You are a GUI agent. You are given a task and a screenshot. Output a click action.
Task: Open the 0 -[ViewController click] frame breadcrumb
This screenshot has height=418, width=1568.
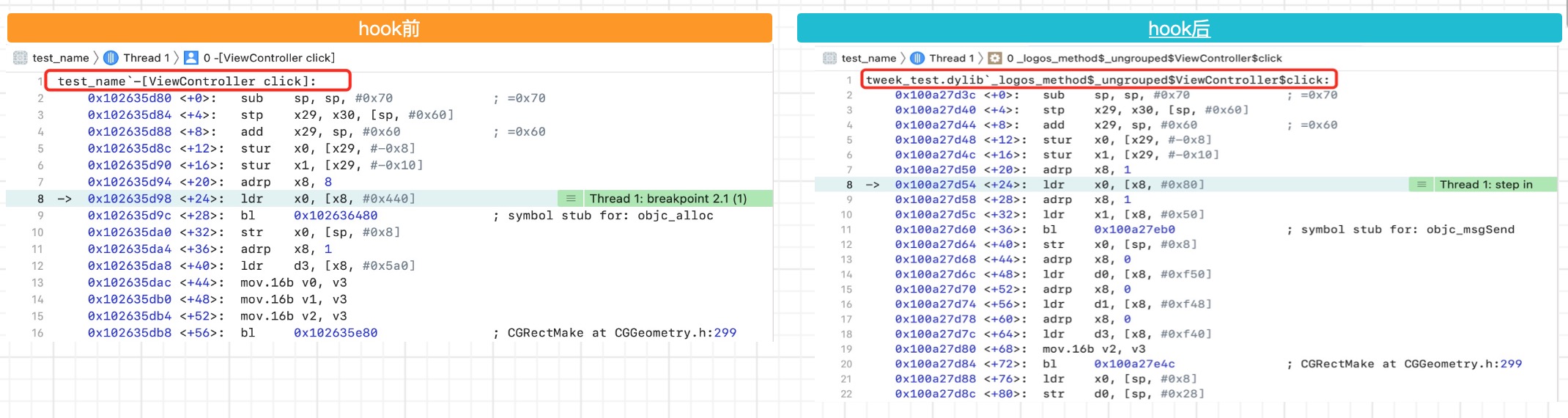269,58
